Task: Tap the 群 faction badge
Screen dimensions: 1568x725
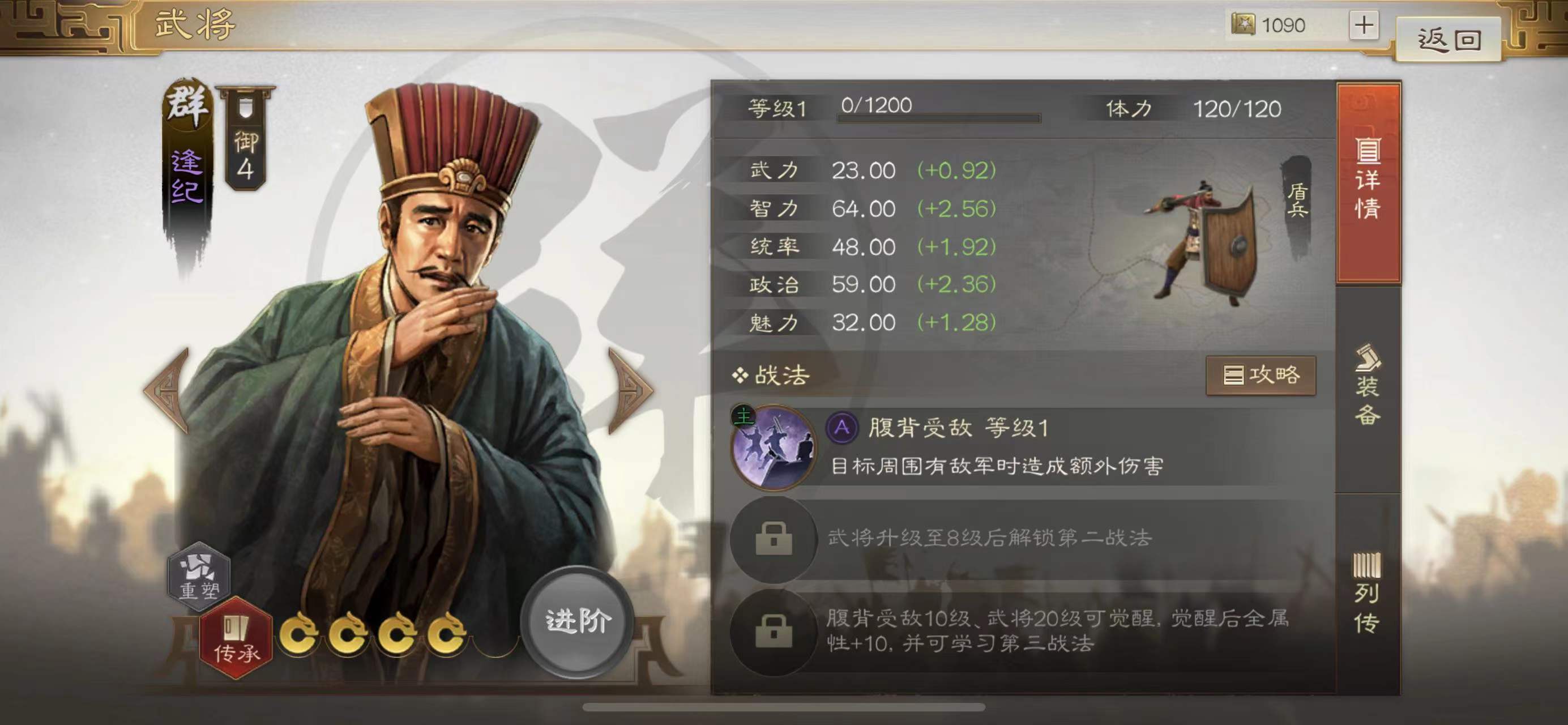Action: [x=187, y=105]
